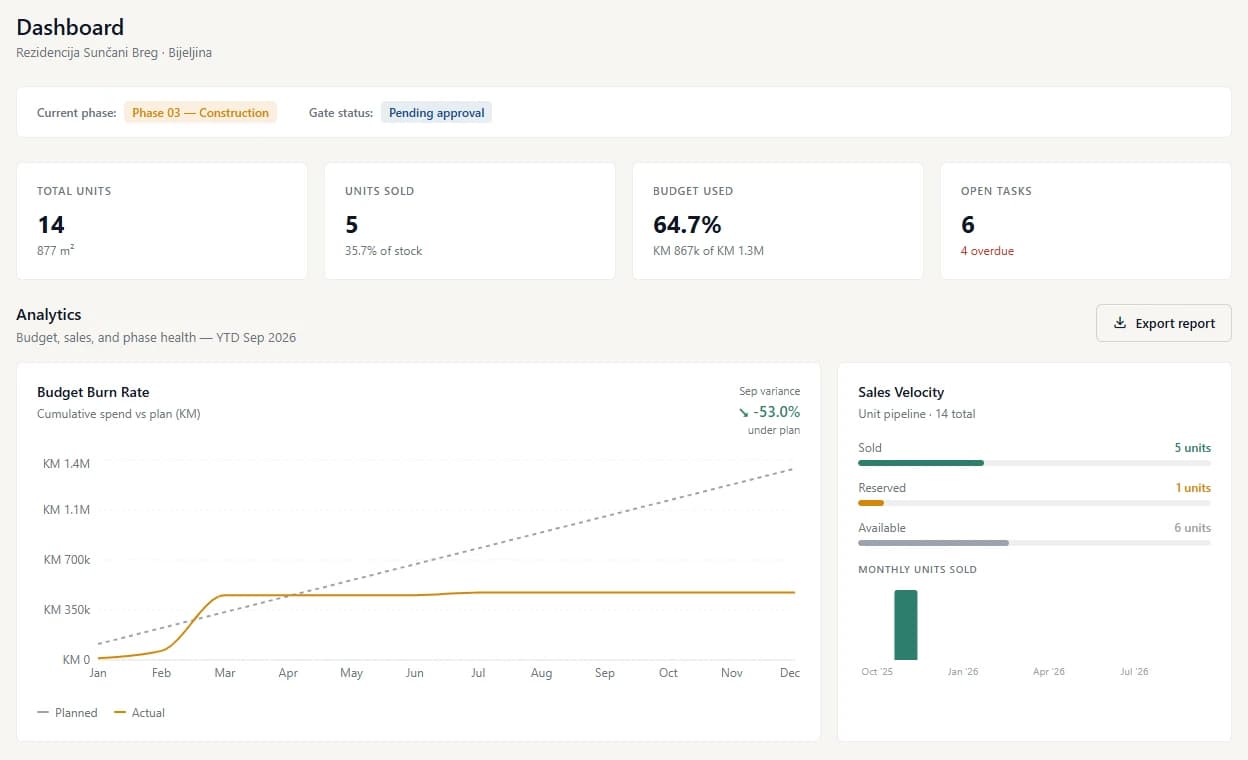Click the KM 1.1M axis label

(66, 510)
